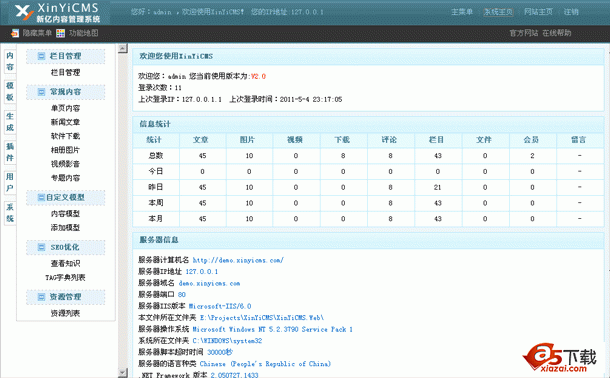Click the function map grid icon (功能地图)

[x=60, y=33]
